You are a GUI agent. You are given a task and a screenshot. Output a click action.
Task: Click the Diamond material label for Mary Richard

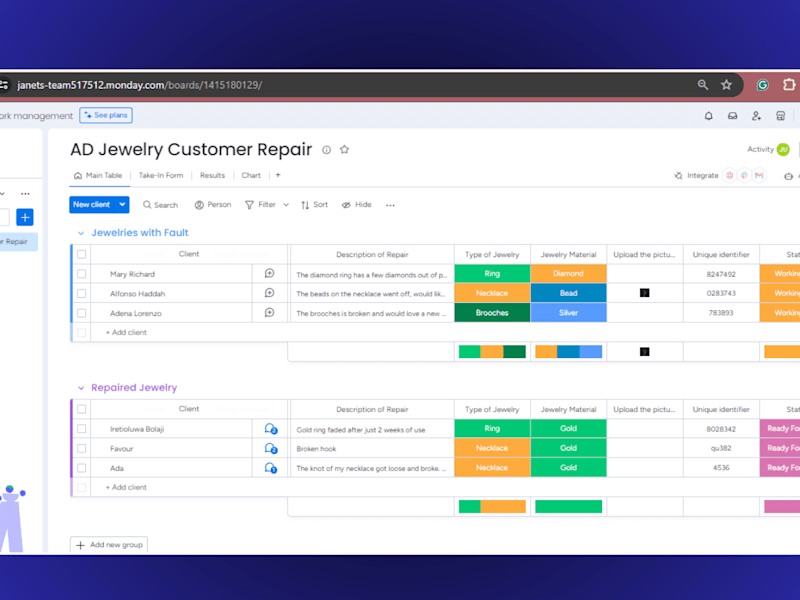click(568, 273)
